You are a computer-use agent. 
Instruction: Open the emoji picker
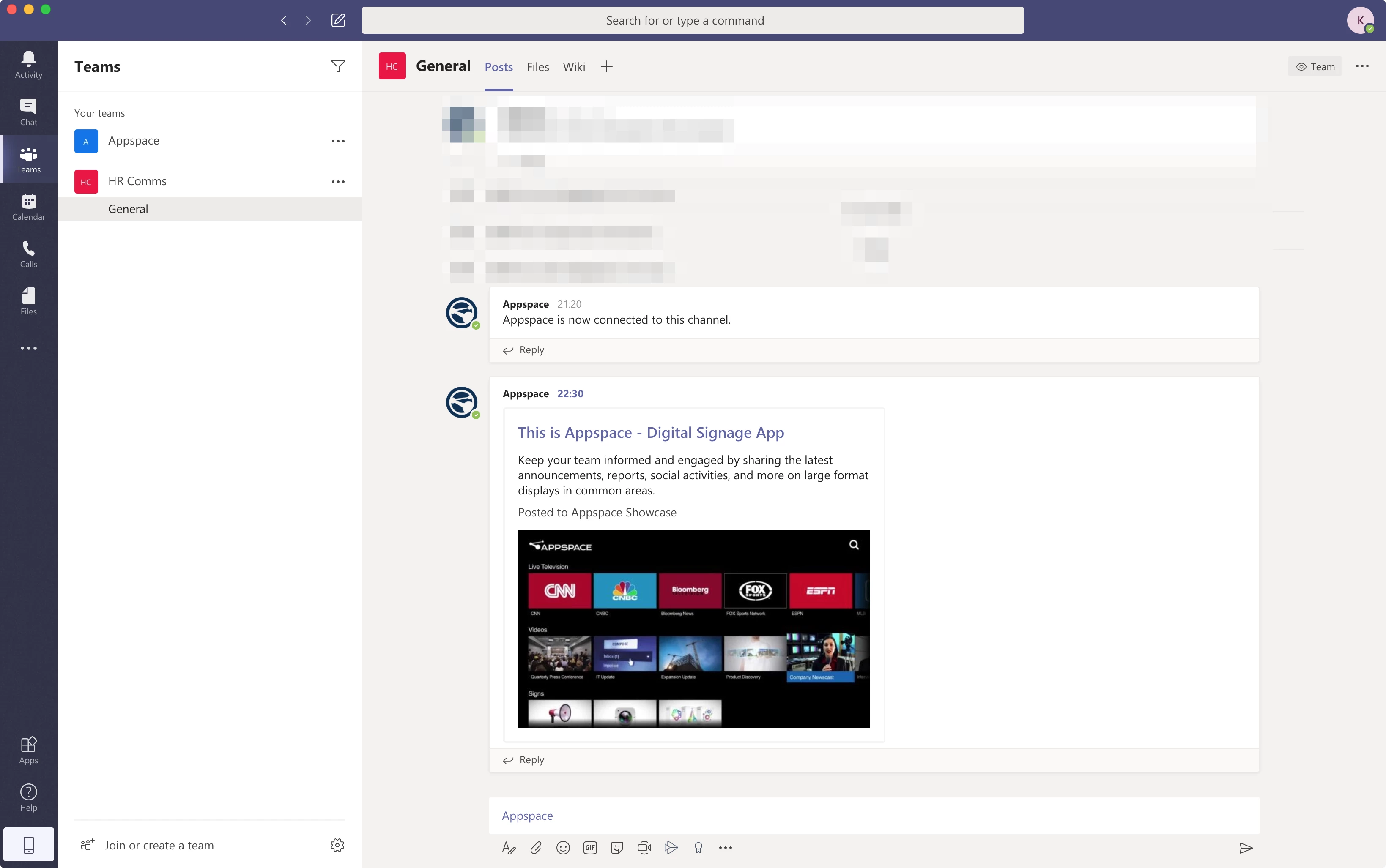click(x=563, y=847)
